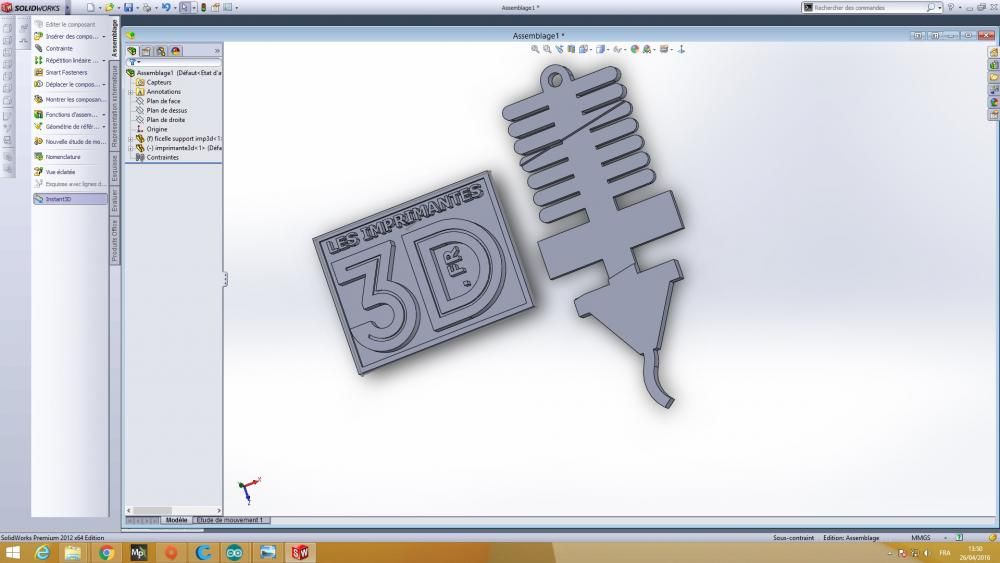The width and height of the screenshot is (1000, 563).
Task: Open the unit system MMGS dropdown
Action: pyautogui.click(x=945, y=538)
